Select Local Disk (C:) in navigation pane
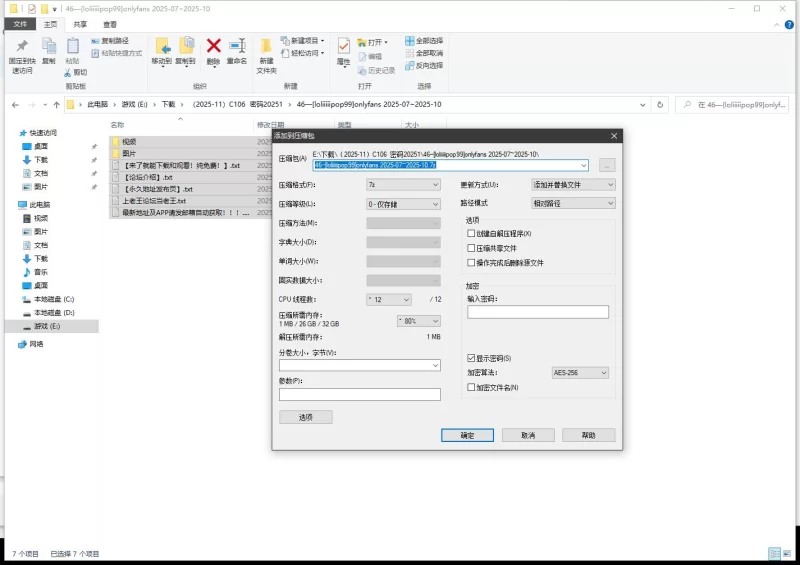The width and height of the screenshot is (800, 565). click(x=54, y=299)
